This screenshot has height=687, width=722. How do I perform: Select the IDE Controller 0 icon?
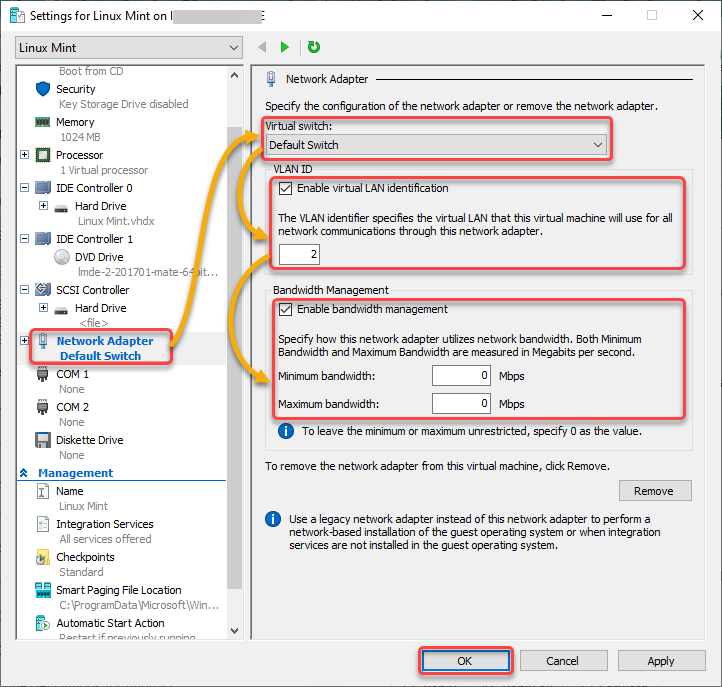43,188
